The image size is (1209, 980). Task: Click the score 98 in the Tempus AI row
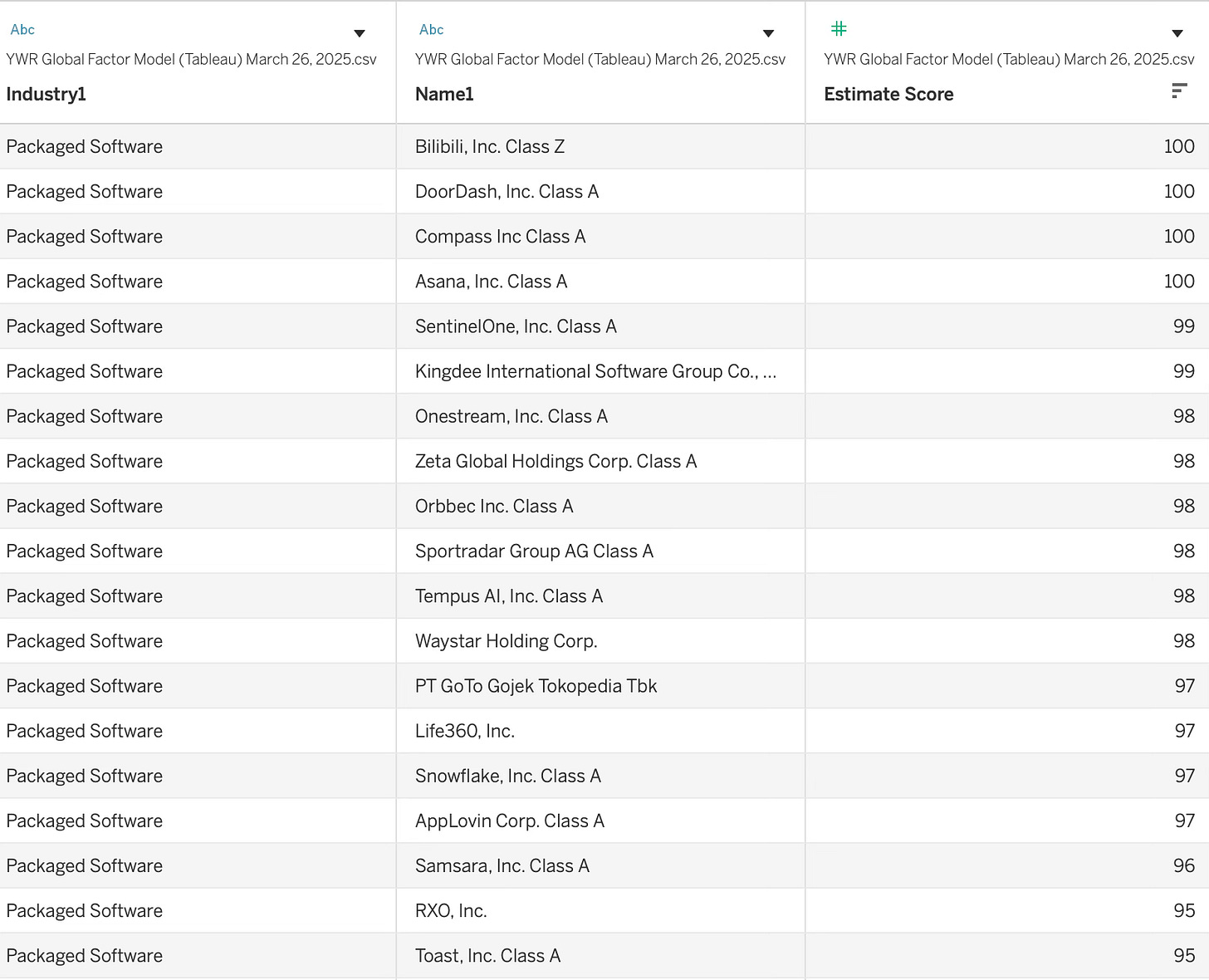point(1184,595)
